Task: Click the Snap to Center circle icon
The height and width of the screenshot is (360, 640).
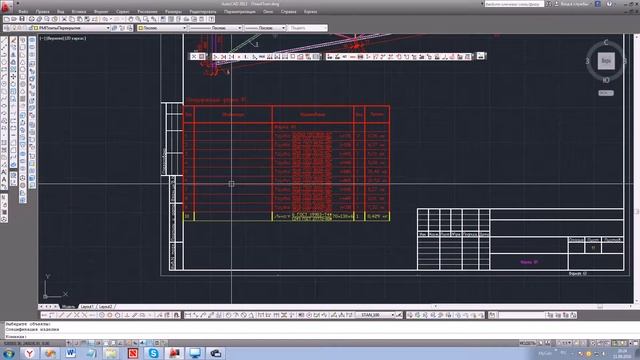Action: (x=102, y=315)
